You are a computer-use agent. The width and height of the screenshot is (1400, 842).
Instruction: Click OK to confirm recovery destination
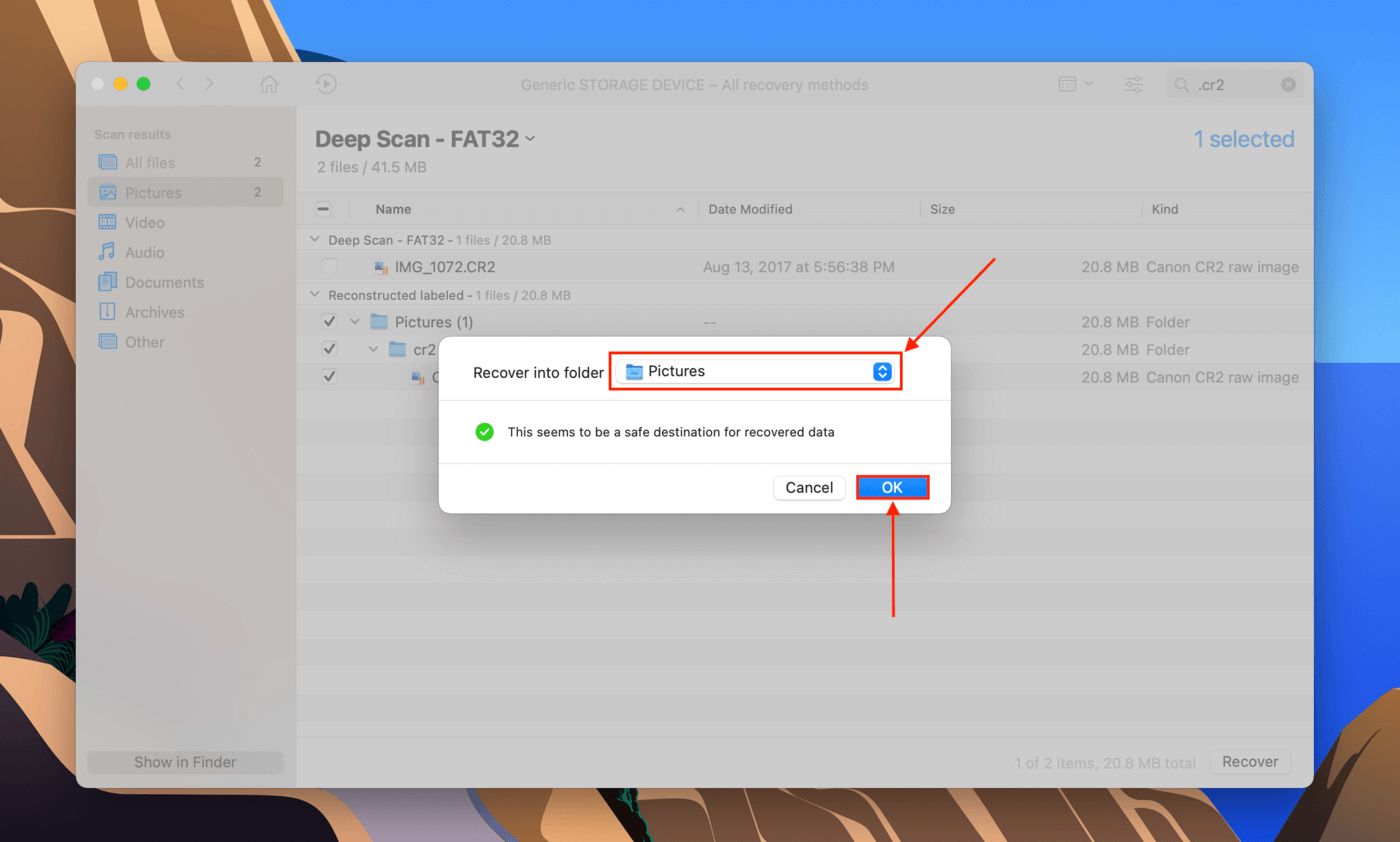click(x=892, y=487)
